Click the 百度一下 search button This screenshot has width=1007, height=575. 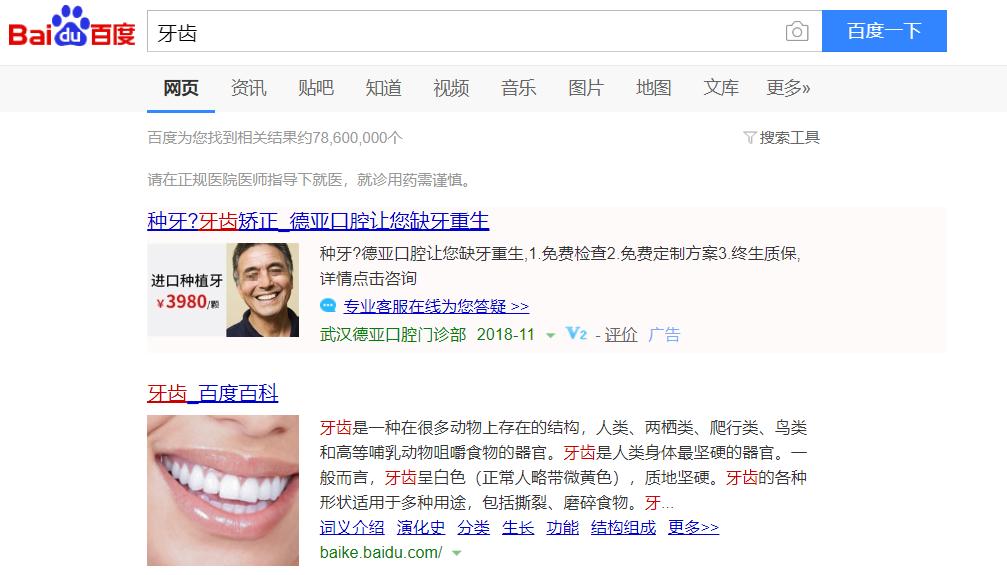coord(884,31)
